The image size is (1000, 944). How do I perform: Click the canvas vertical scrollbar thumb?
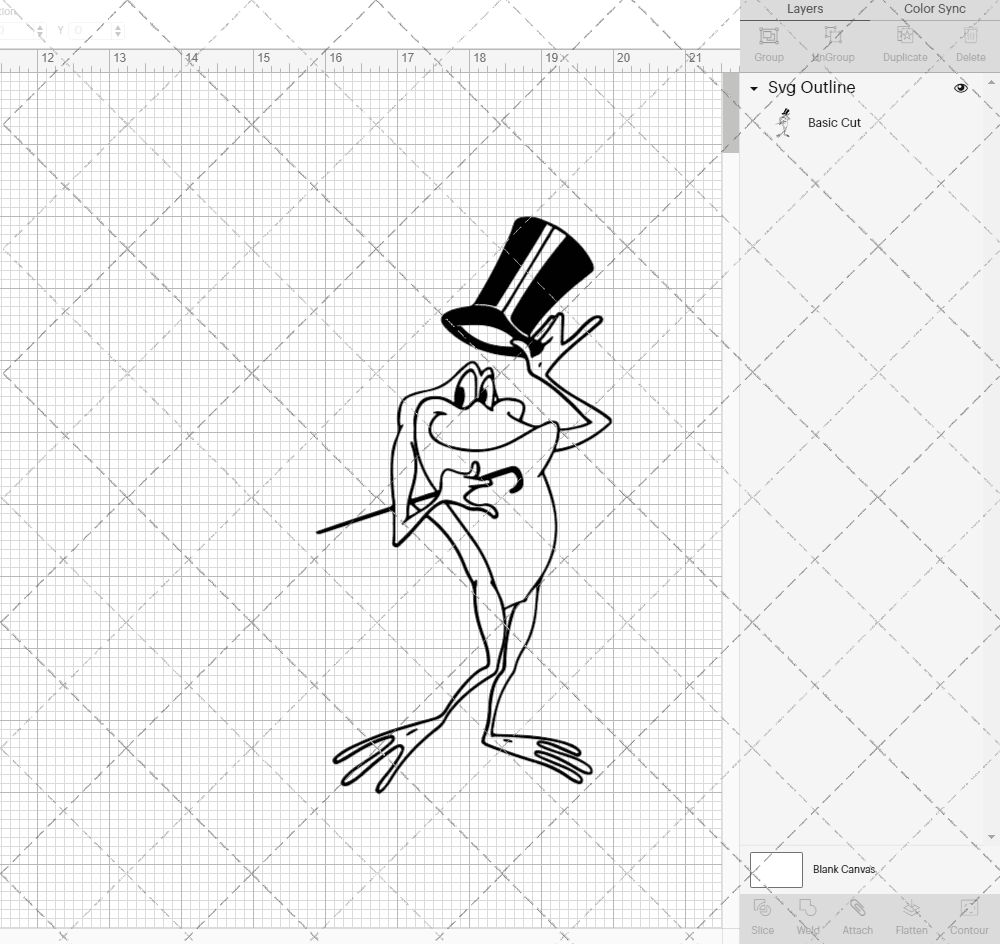(730, 112)
